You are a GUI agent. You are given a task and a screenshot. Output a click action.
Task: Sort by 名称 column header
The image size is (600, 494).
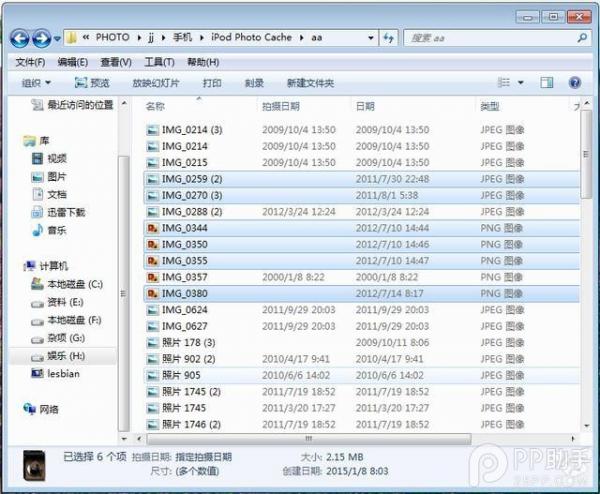pyautogui.click(x=155, y=106)
